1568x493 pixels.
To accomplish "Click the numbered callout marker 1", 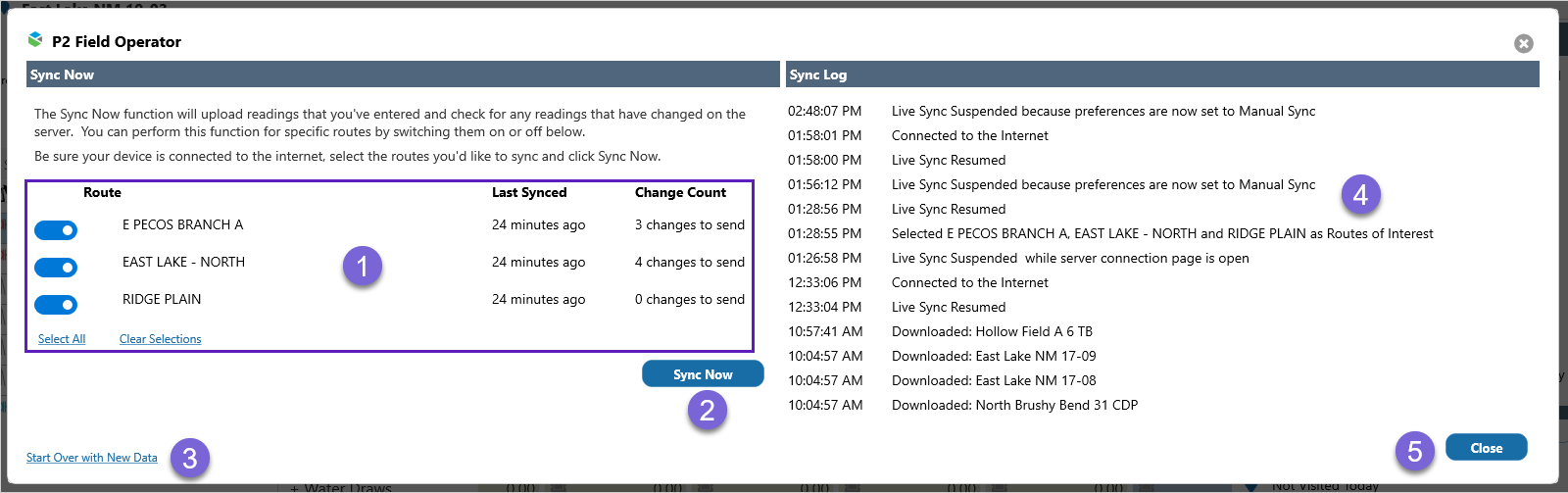I will (362, 266).
